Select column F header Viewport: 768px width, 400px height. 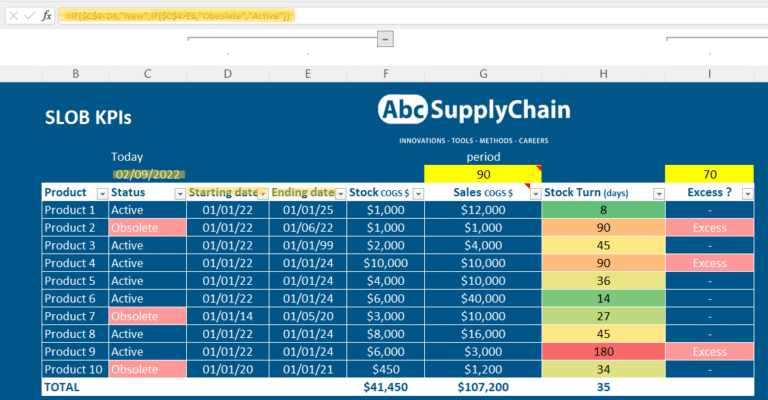point(385,73)
